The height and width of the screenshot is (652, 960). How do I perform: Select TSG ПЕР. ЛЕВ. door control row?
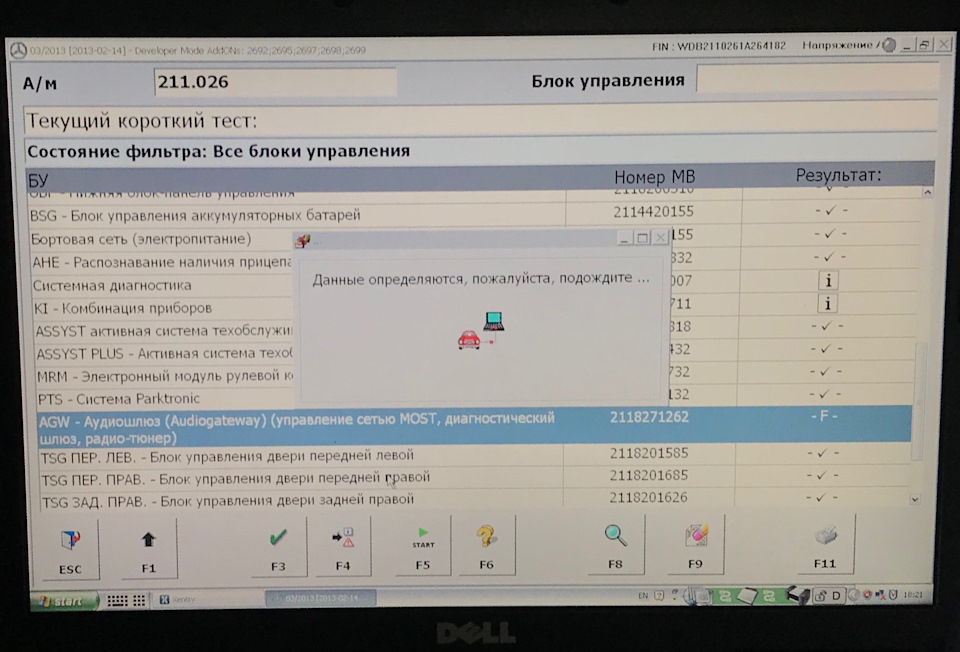click(x=474, y=455)
